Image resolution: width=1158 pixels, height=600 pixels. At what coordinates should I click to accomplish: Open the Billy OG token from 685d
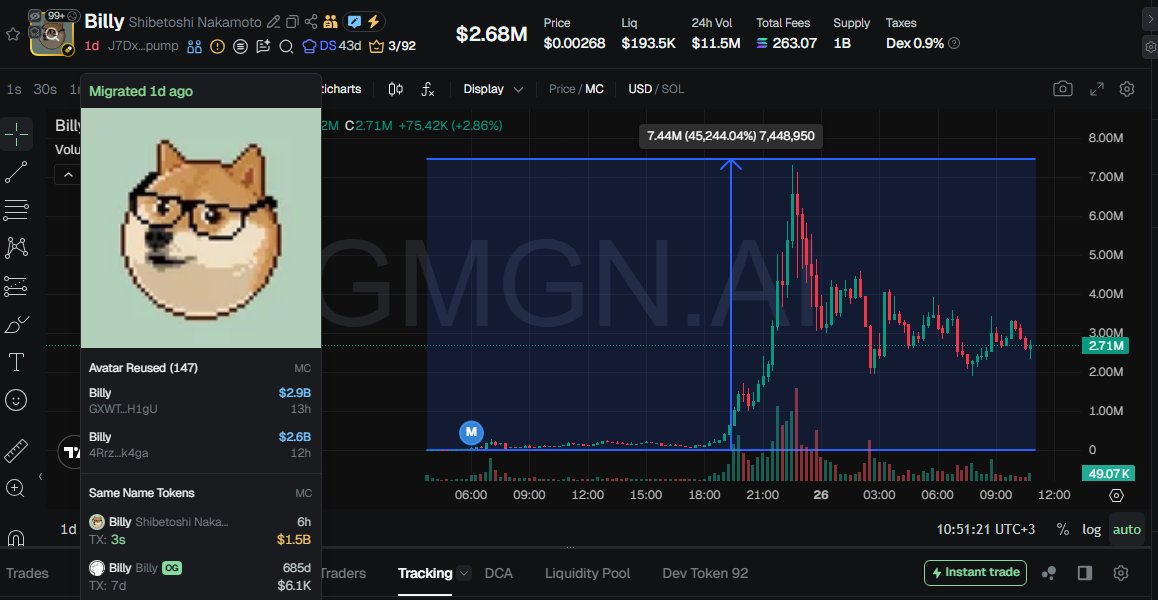pyautogui.click(x=200, y=576)
